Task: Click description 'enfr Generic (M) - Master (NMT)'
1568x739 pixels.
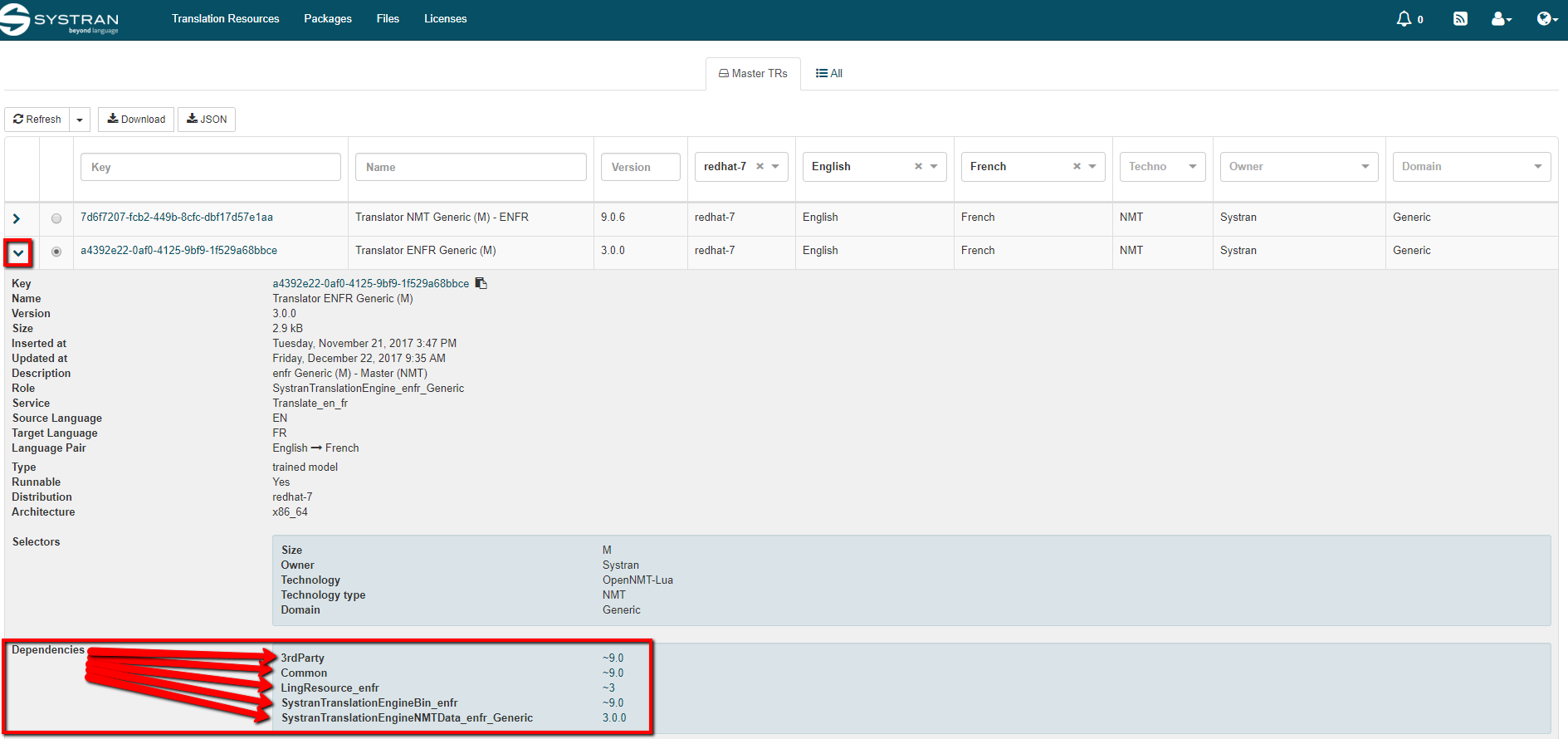Action: point(350,373)
